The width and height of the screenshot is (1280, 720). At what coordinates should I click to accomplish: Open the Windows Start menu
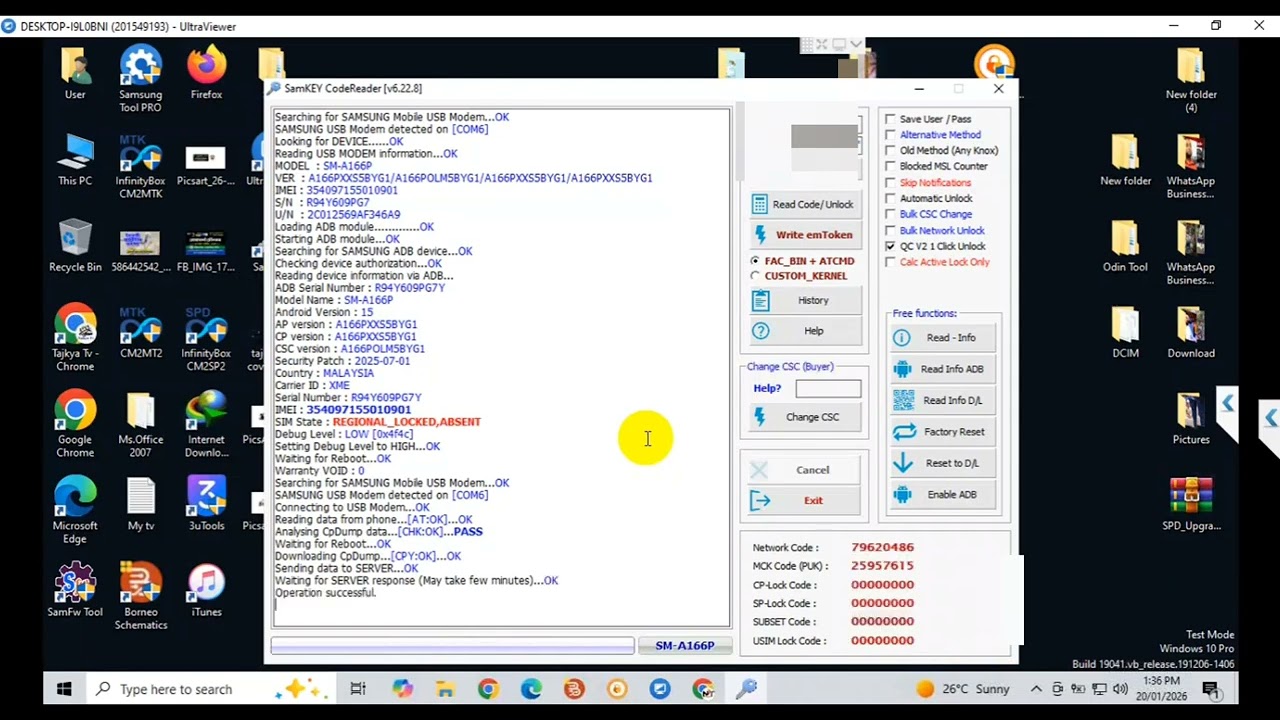64,689
